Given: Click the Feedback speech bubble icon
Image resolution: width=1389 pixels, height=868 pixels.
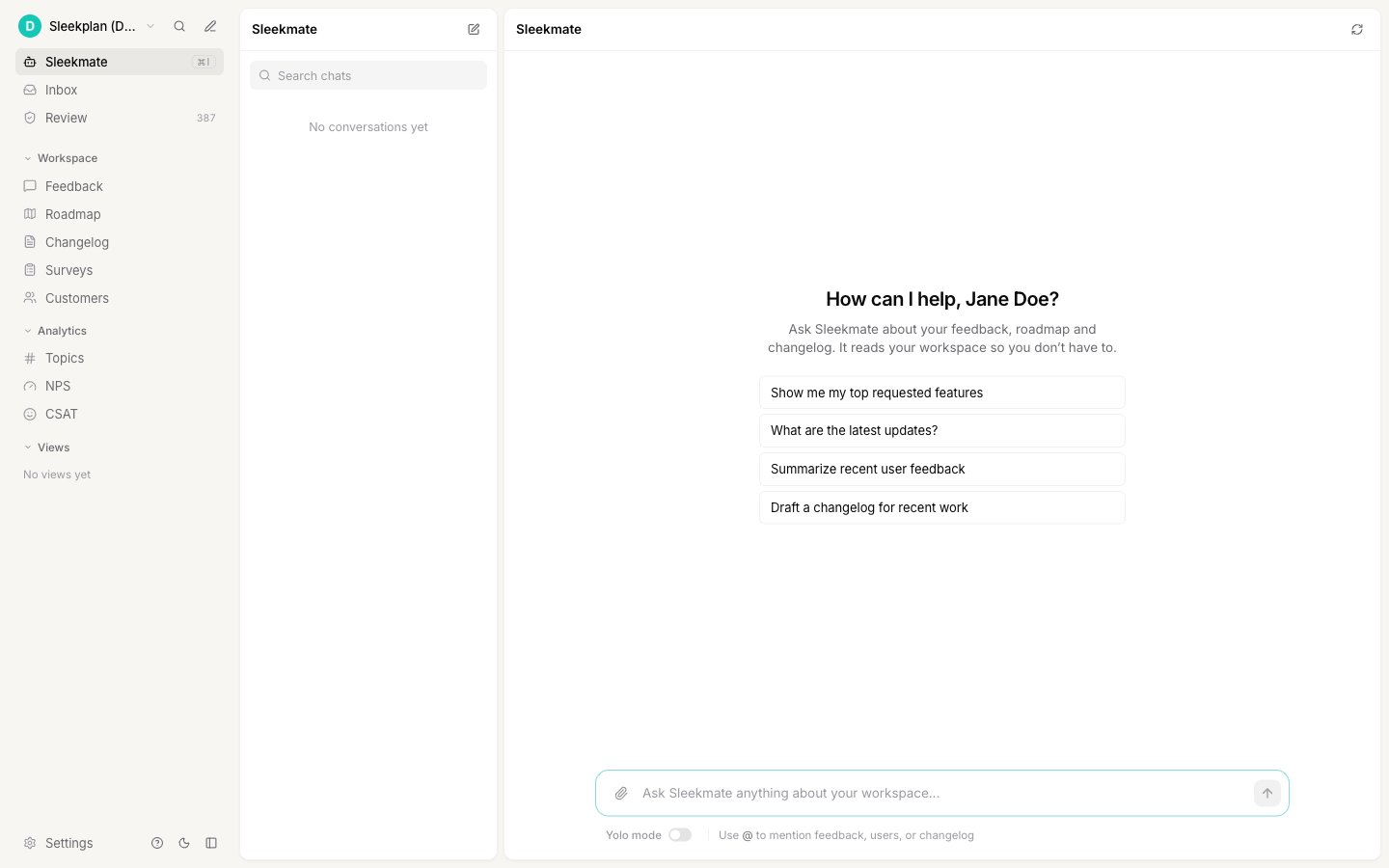Looking at the screenshot, I should 30,186.
